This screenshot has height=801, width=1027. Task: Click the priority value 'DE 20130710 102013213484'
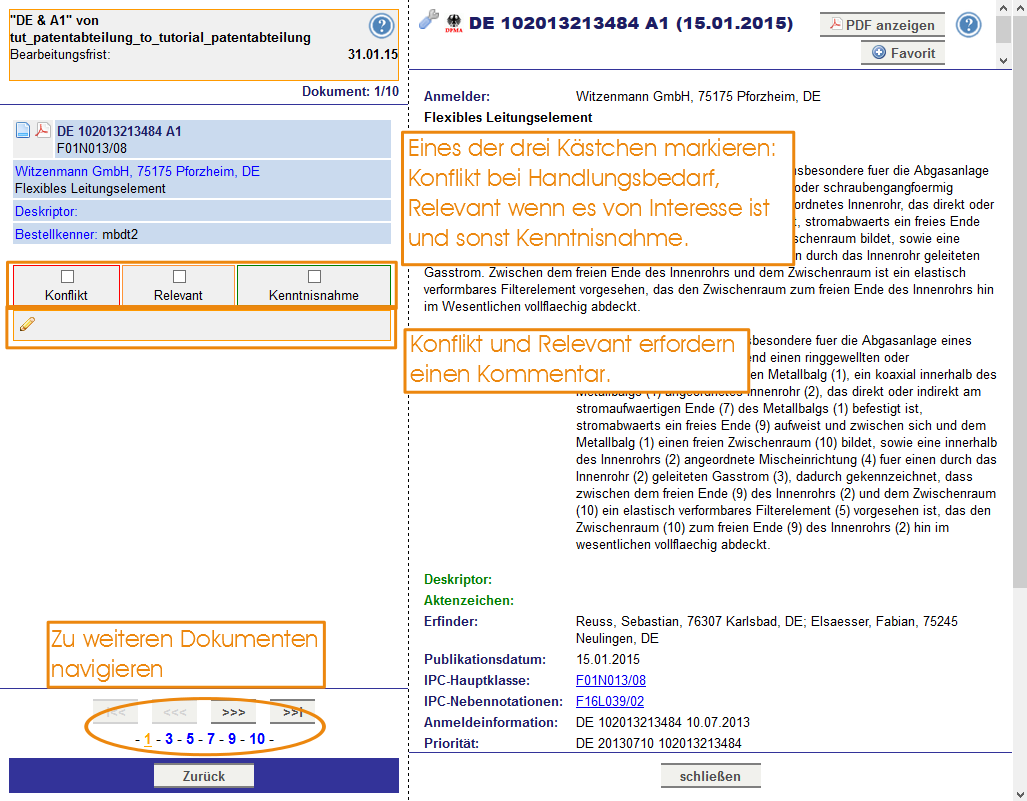(658, 743)
